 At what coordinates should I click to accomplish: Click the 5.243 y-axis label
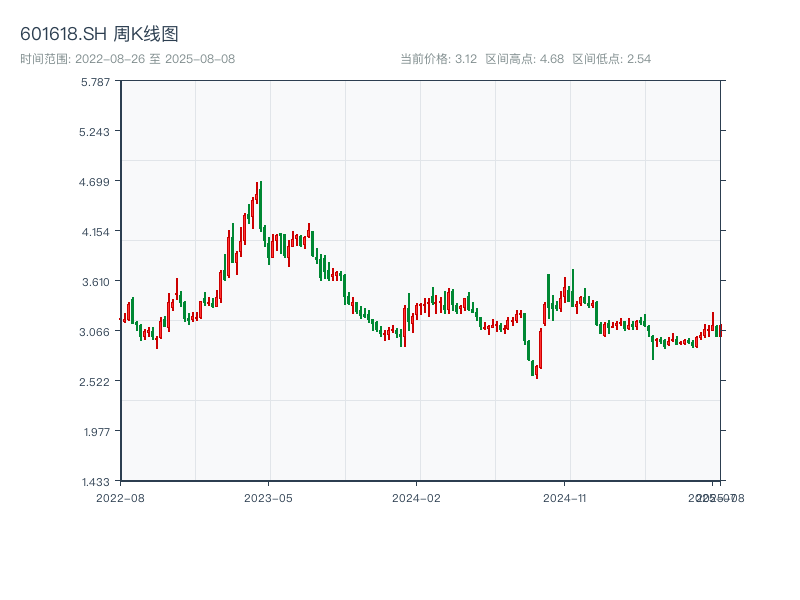coord(96,132)
